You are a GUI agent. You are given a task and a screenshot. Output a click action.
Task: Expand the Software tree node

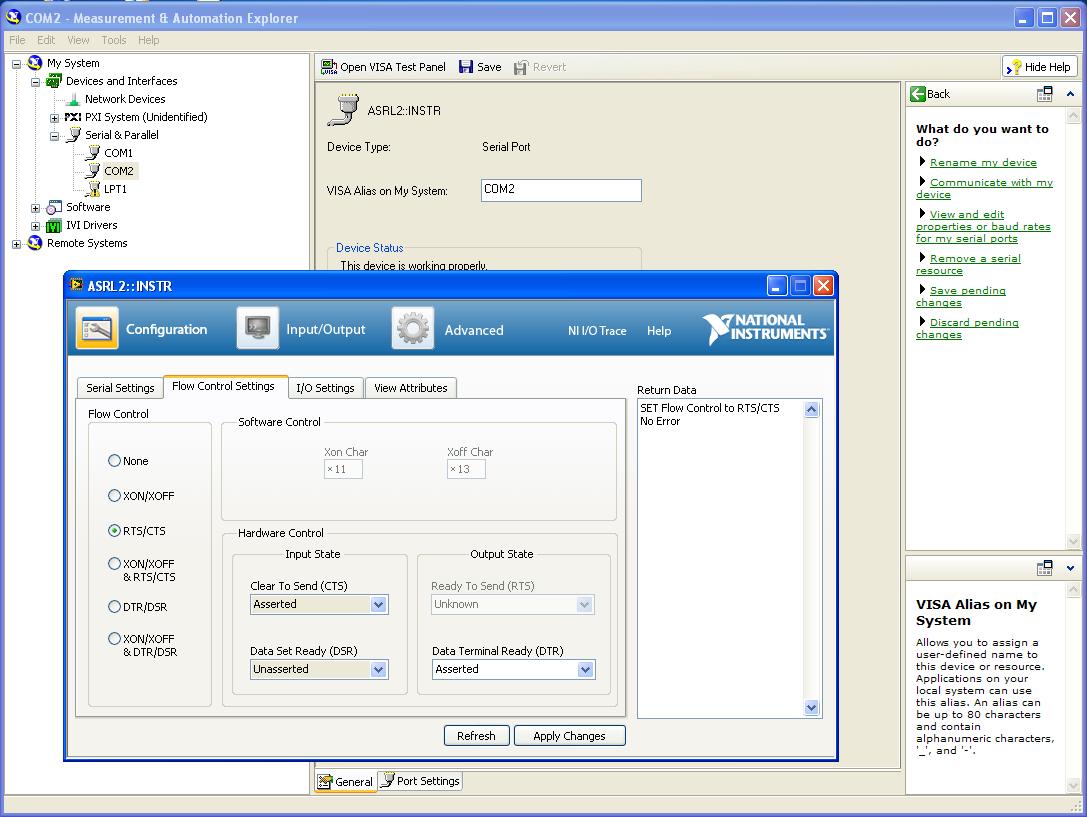coord(35,208)
